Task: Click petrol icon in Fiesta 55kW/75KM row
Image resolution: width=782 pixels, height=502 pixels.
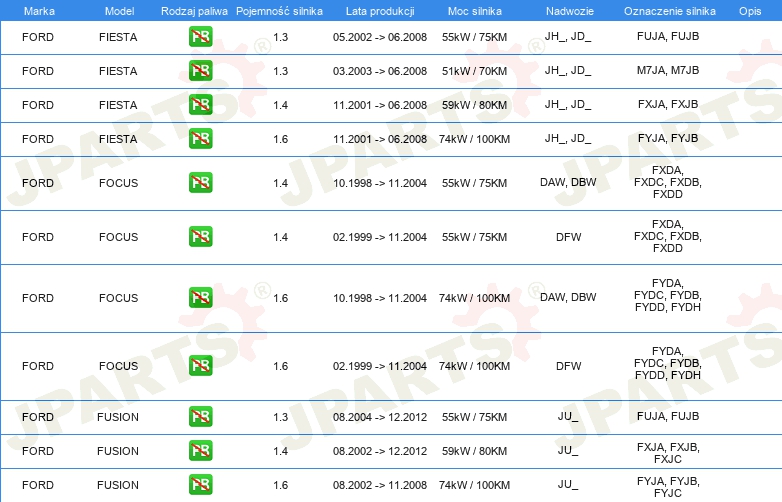Action: 200,38
